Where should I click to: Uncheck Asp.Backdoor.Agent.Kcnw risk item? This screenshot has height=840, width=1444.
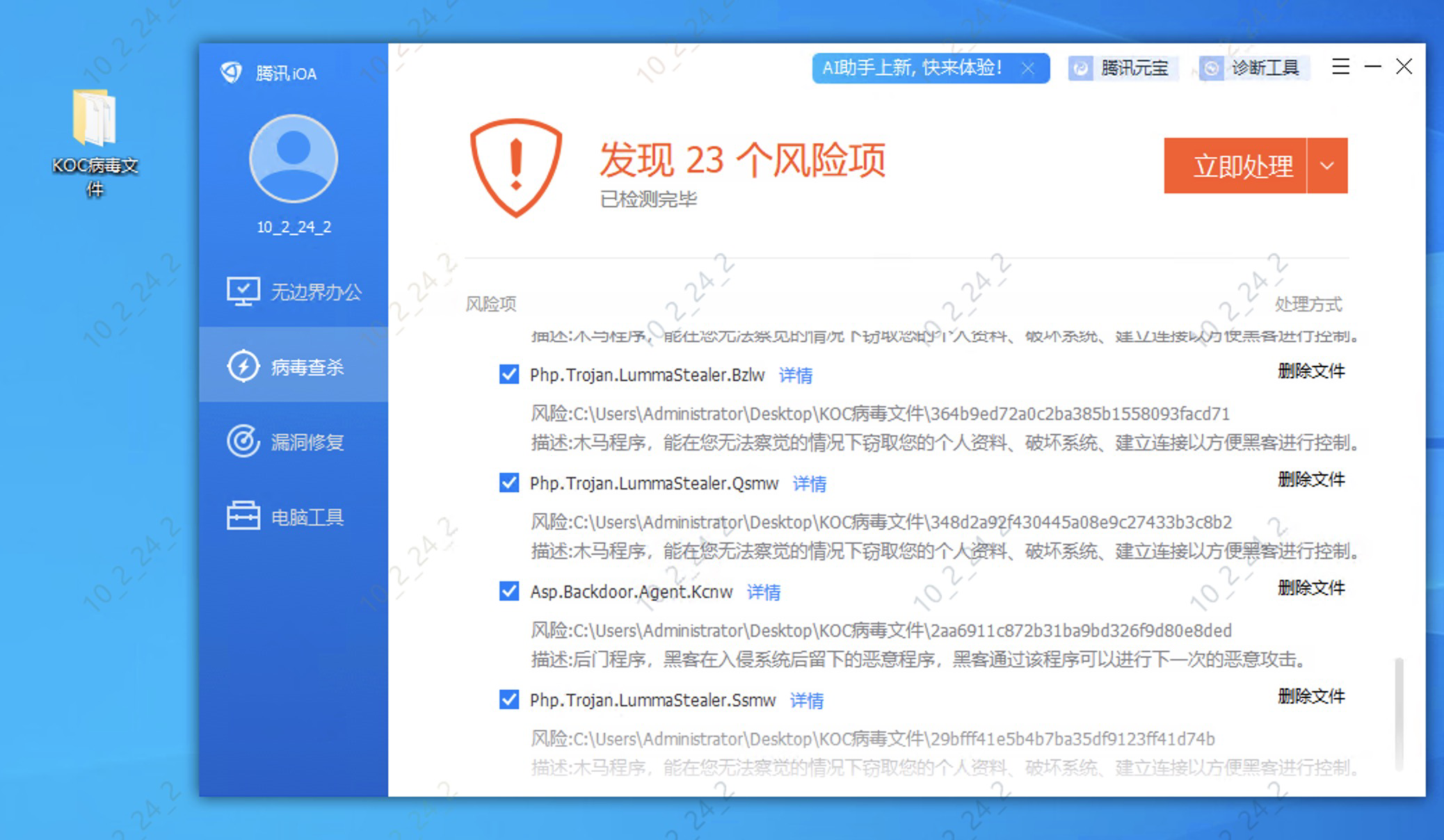pos(509,592)
